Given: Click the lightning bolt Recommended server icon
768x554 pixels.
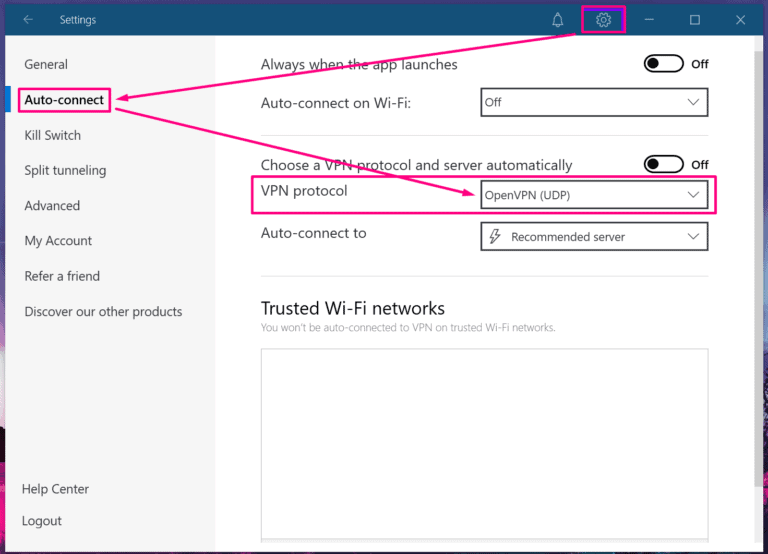Looking at the screenshot, I should click(493, 237).
